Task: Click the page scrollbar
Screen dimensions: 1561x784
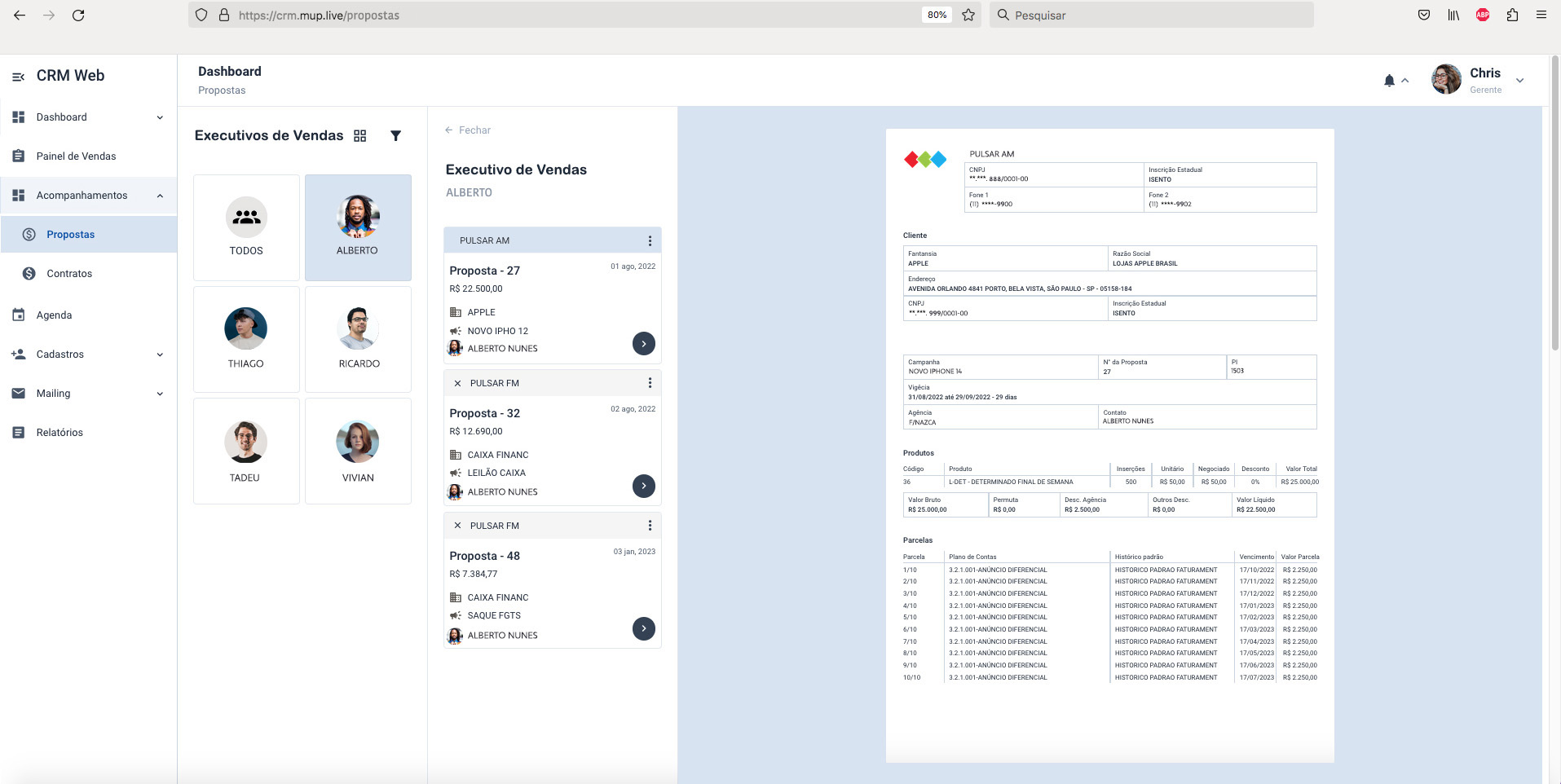Action: tap(1554, 204)
